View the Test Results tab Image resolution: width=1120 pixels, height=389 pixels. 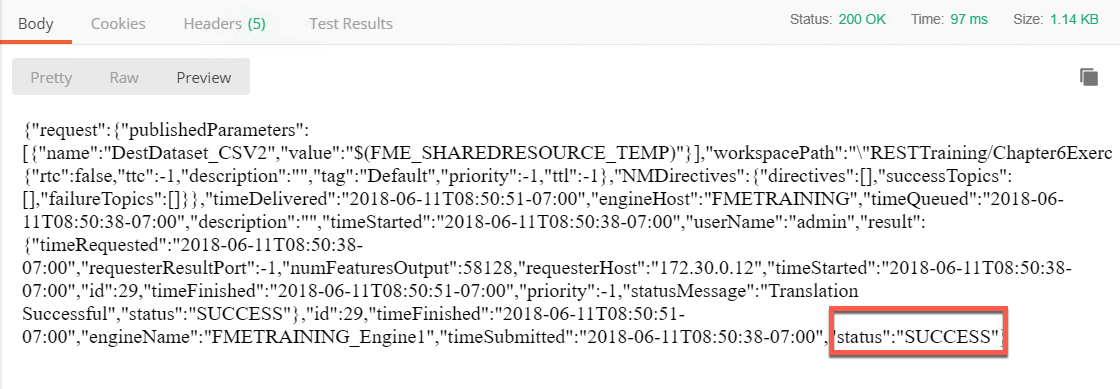point(351,24)
